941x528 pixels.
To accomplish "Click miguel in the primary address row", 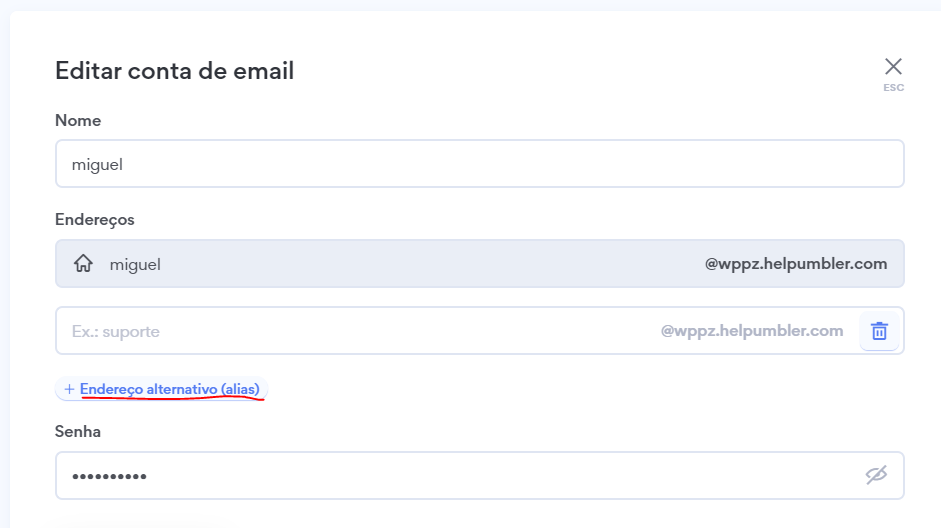I will coord(135,264).
